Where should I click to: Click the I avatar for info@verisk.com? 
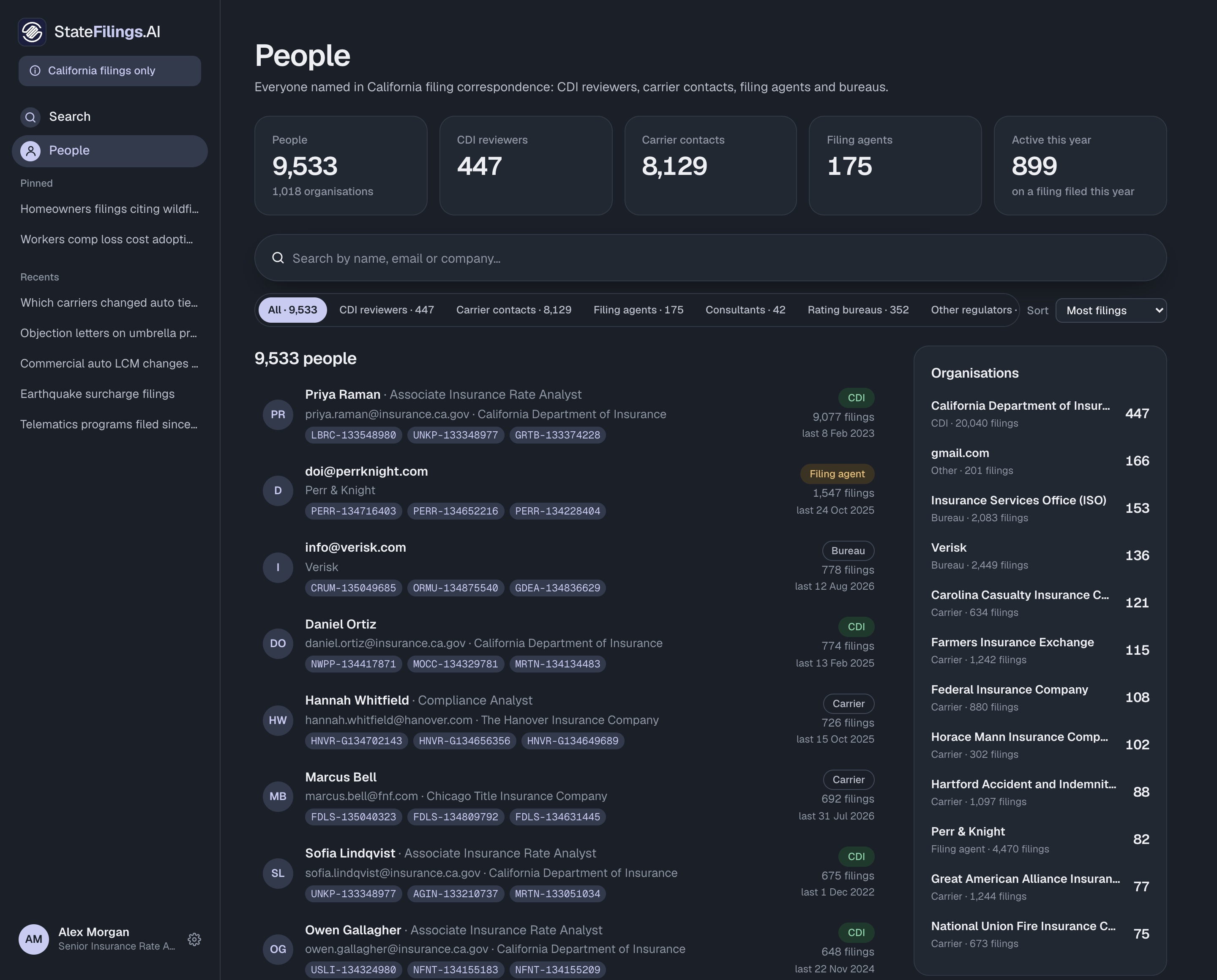point(278,567)
